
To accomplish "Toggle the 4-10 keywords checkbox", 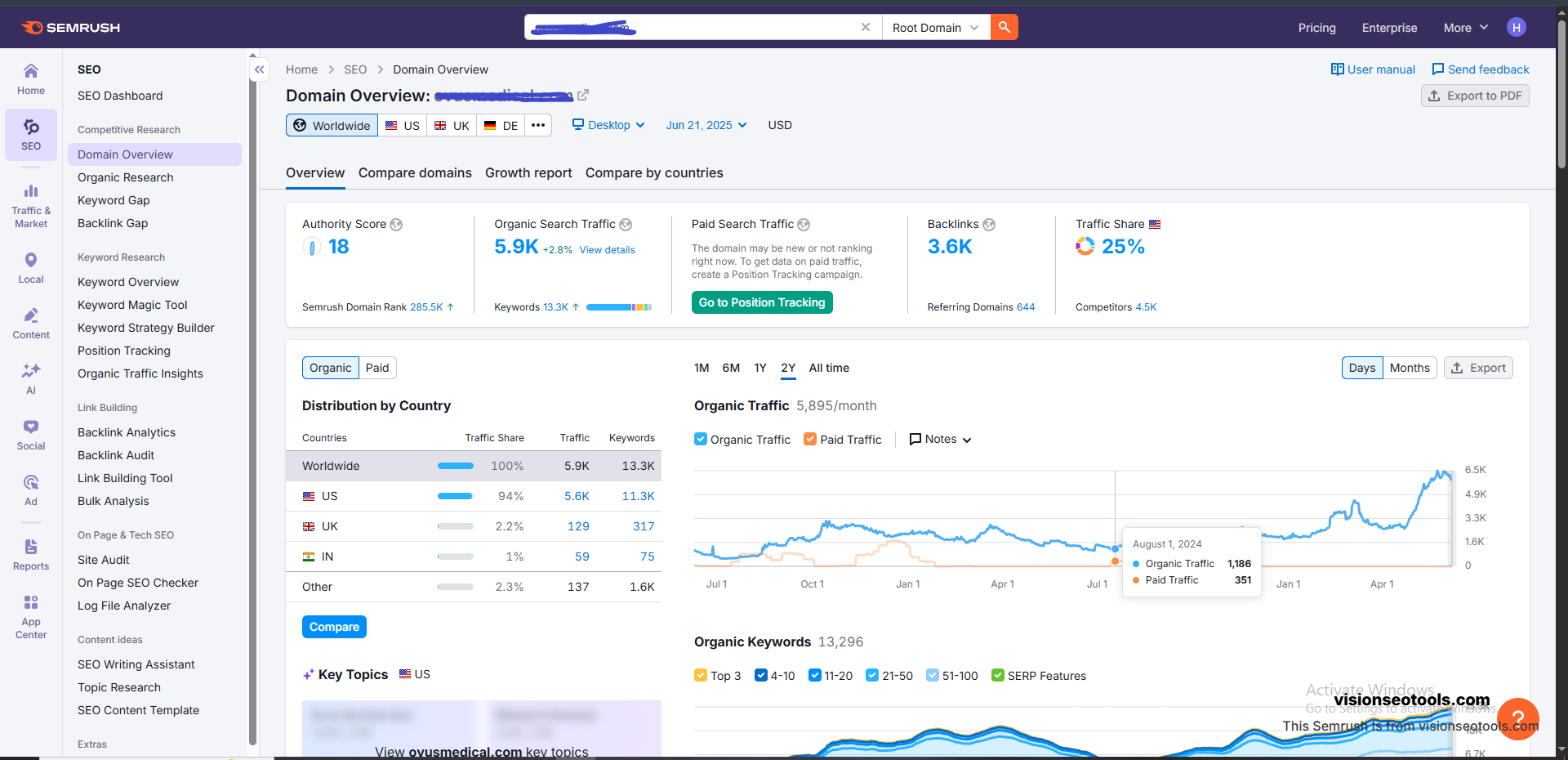I will (x=761, y=675).
